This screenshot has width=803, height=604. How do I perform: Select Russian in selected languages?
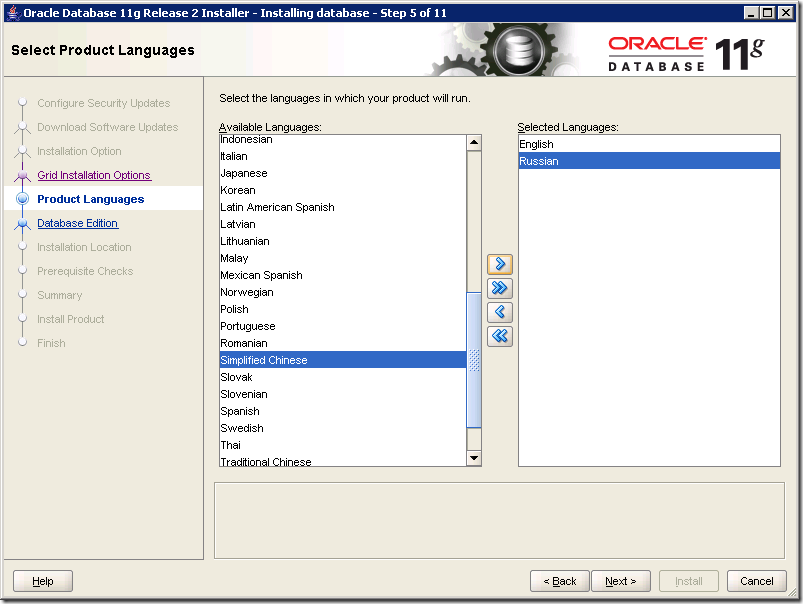pos(649,161)
